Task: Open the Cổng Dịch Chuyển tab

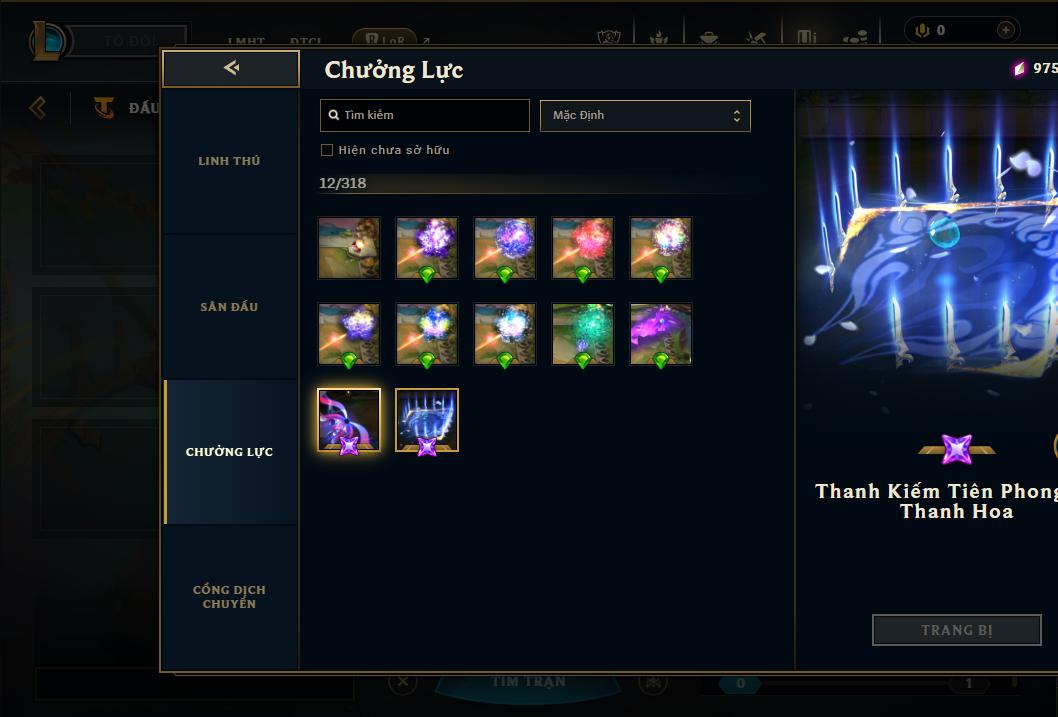Action: pos(229,597)
